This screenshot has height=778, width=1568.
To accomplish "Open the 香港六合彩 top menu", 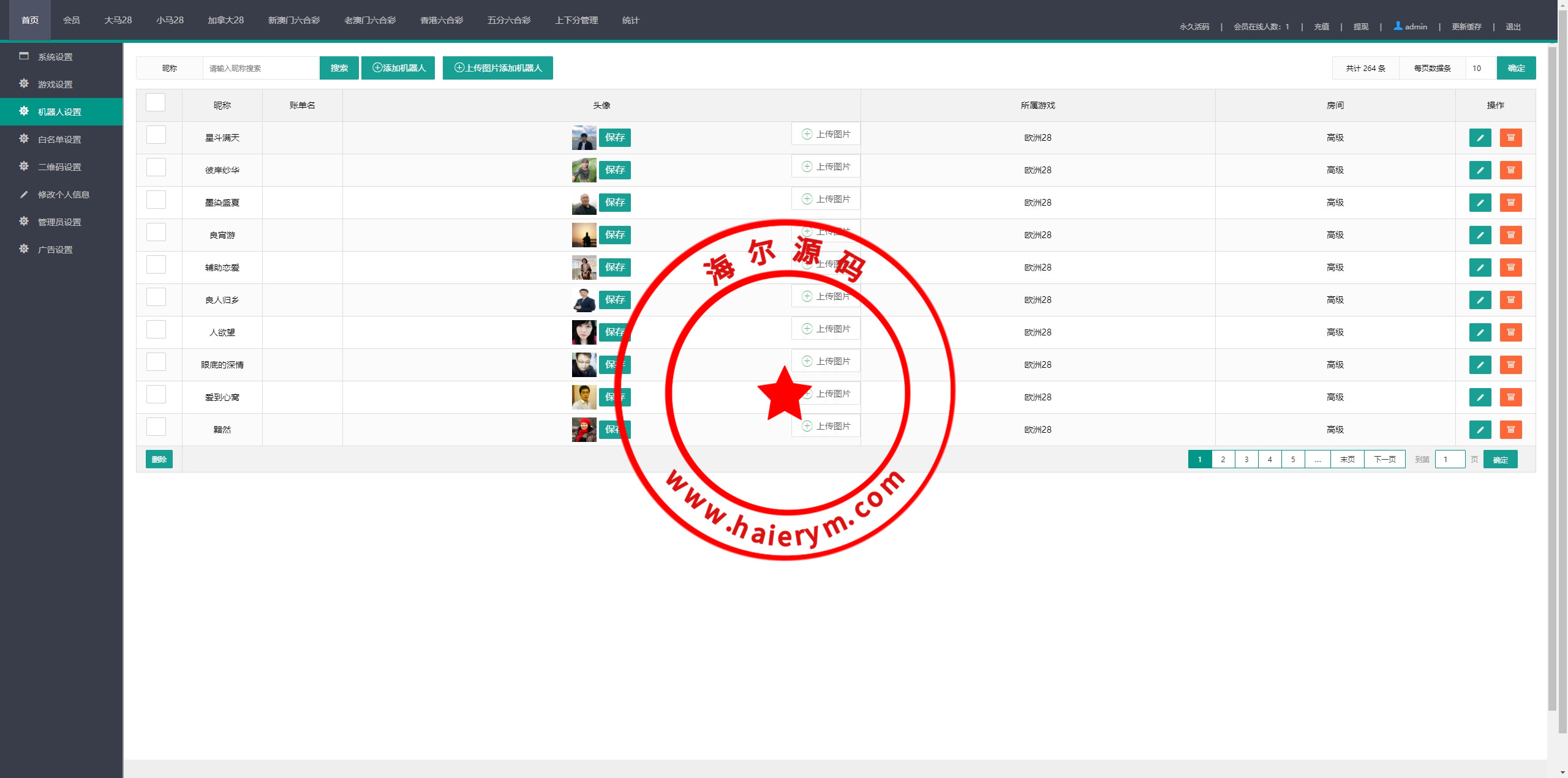I will [441, 20].
